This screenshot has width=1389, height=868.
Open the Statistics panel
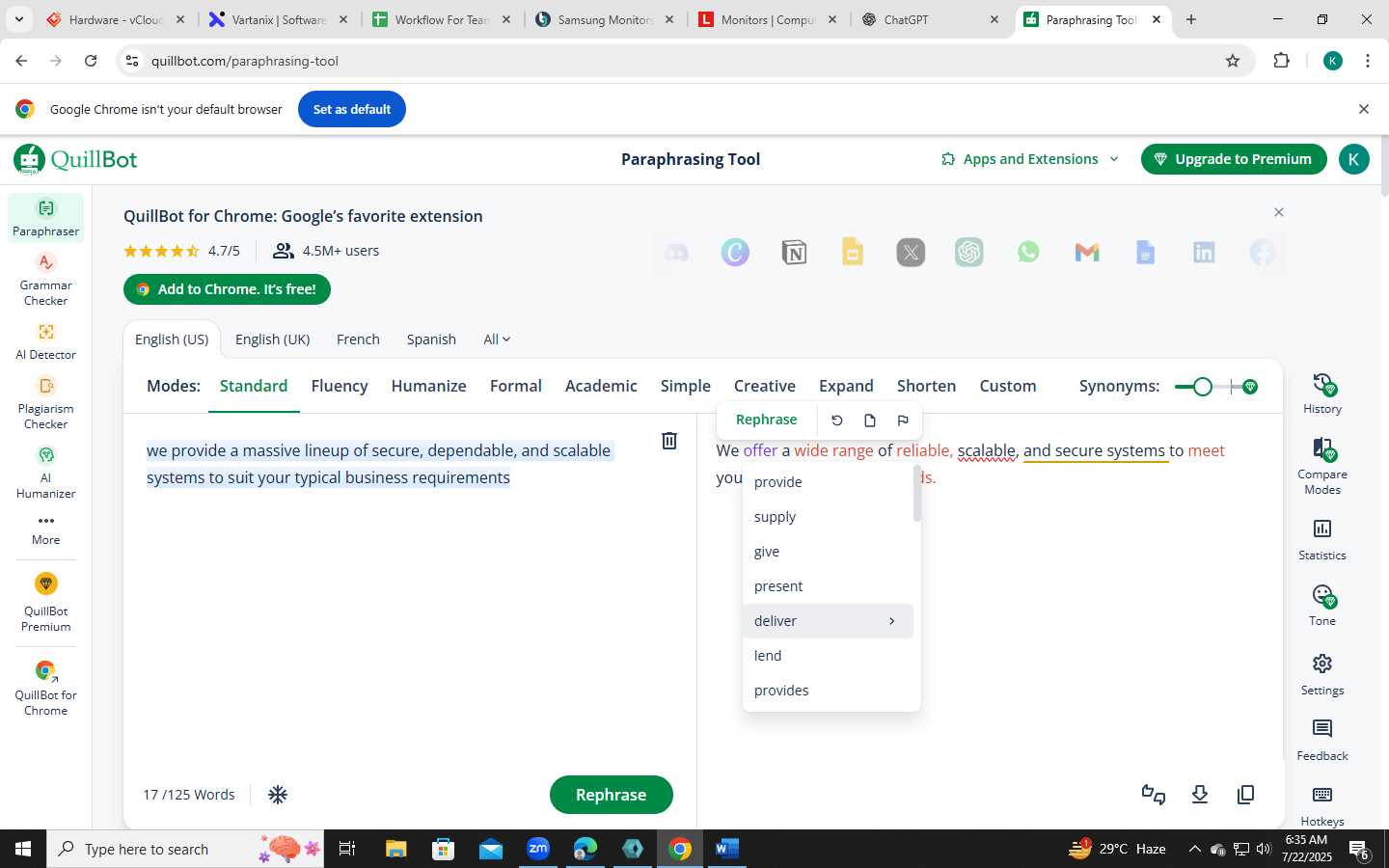click(x=1322, y=540)
